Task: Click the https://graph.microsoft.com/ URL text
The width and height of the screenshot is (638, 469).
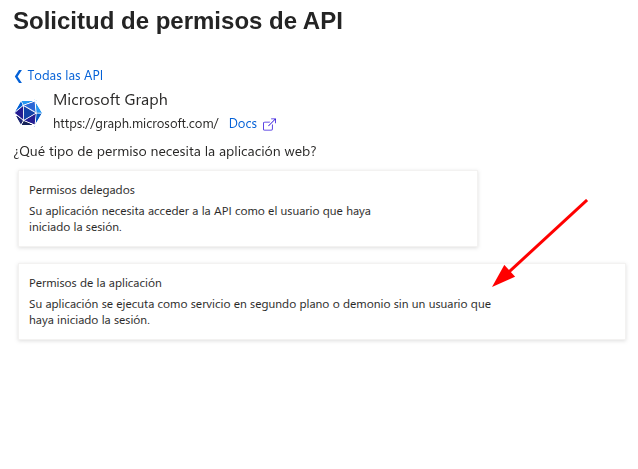Action: coord(136,124)
